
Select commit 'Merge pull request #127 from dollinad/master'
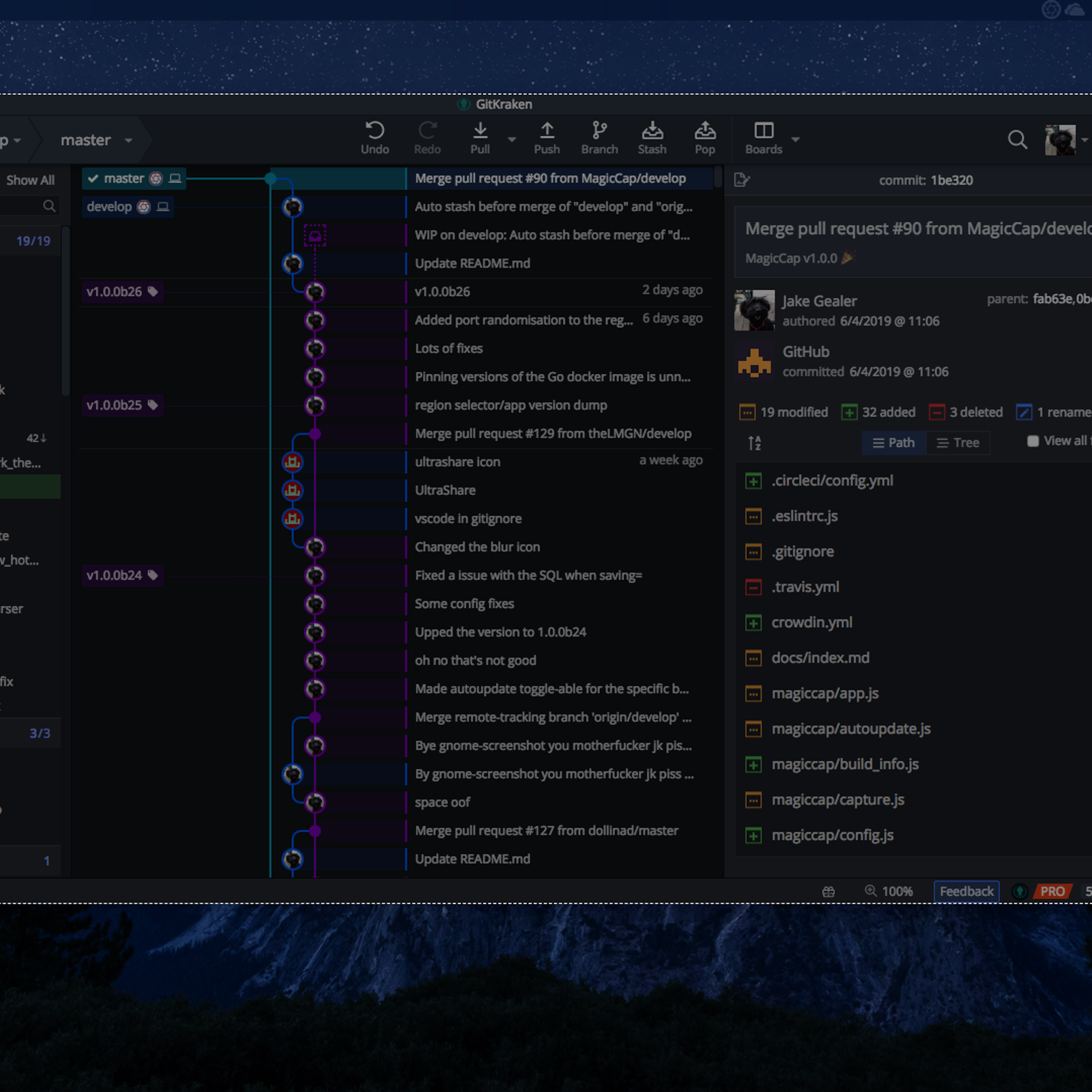click(x=546, y=831)
